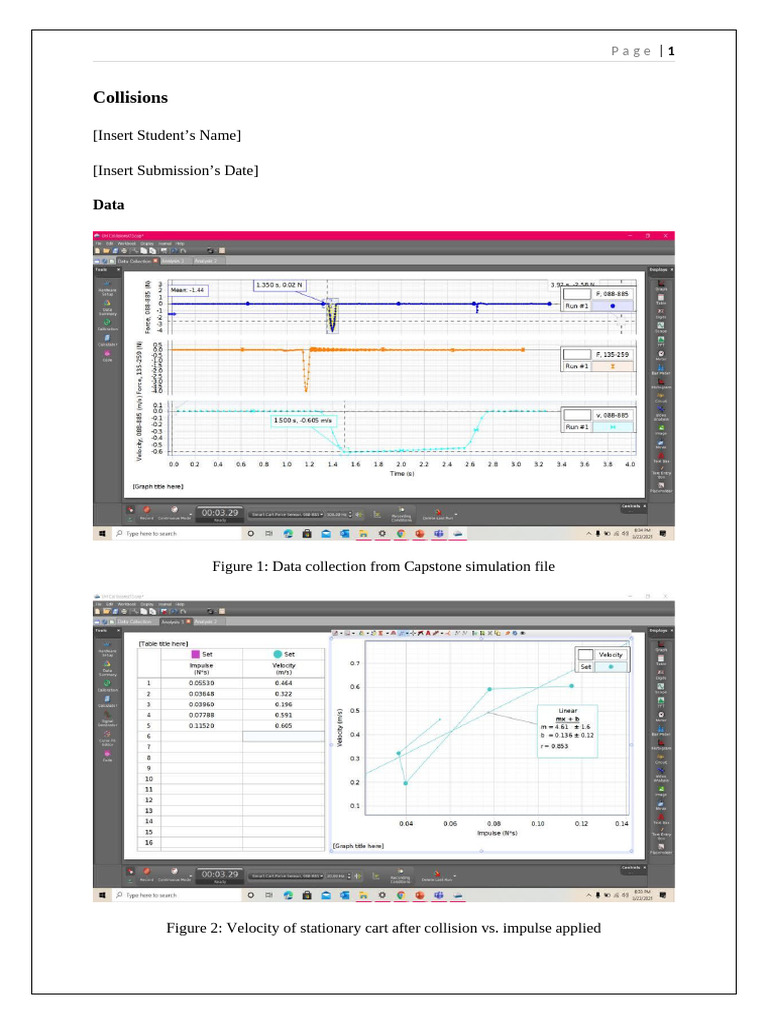Select Meter display icon in Figure 1
Image resolution: width=768 pixels, height=1024 pixels.
pyautogui.click(x=661, y=355)
